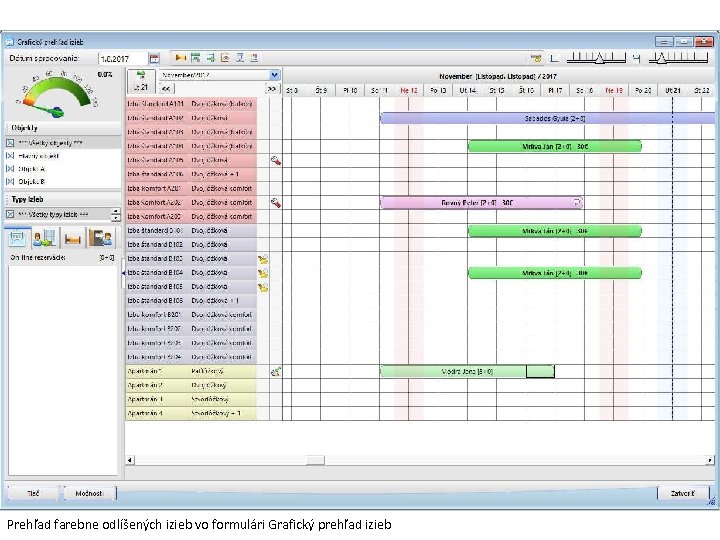The image size is (720, 540).
Task: Click the green icon in Apartmán 1 row
Action: tap(276, 371)
